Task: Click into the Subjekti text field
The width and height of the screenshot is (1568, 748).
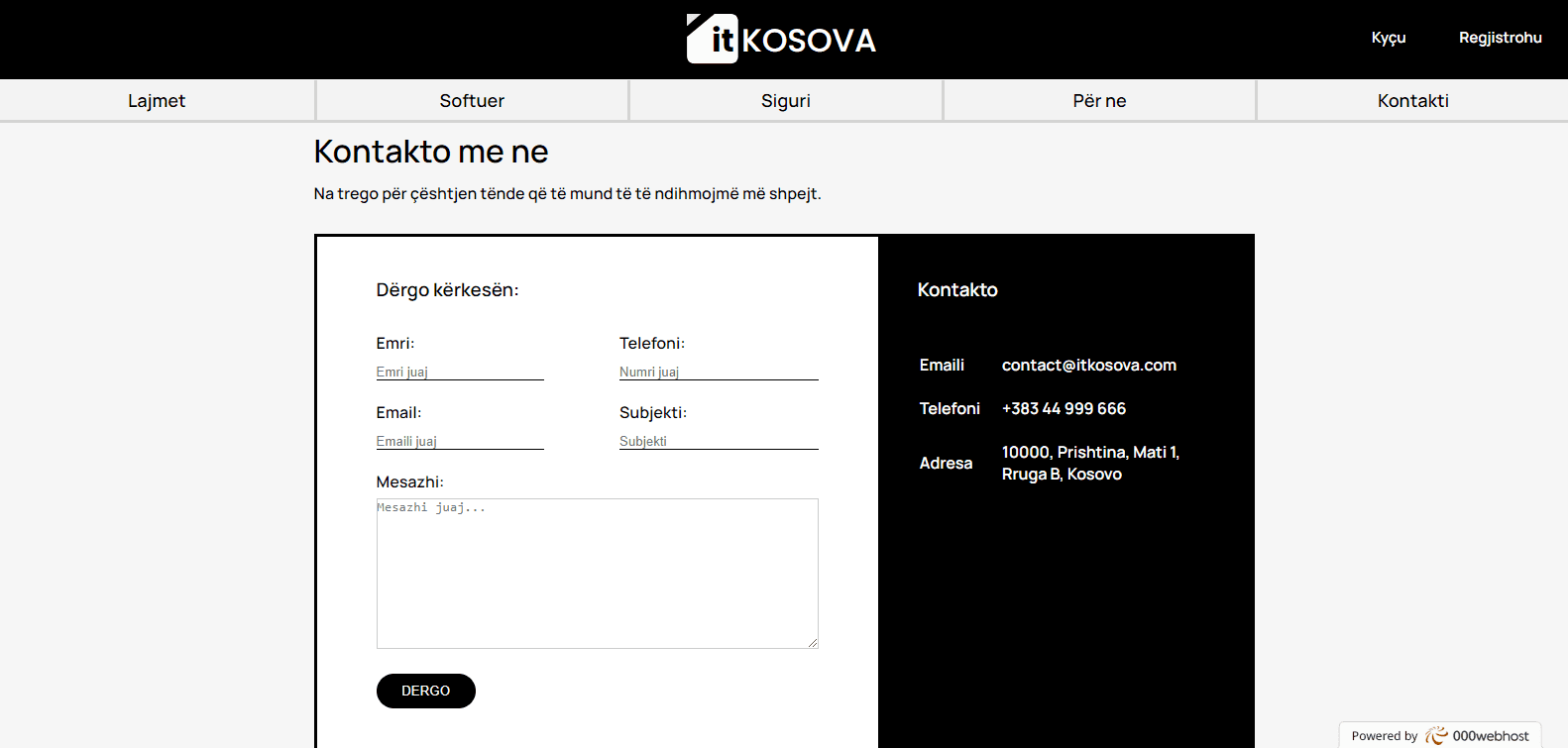Action: [719, 441]
